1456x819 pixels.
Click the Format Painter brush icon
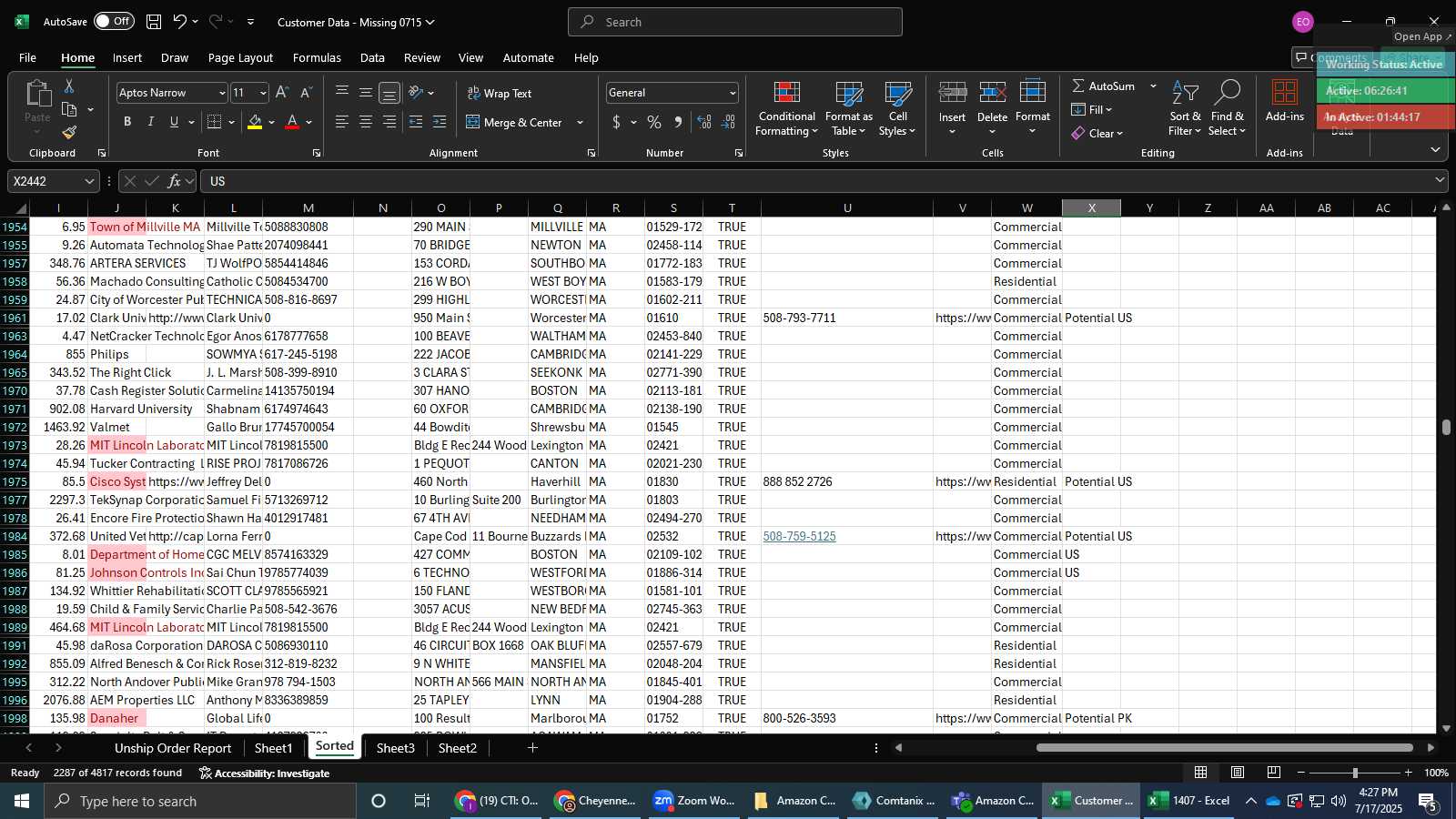[x=69, y=133]
